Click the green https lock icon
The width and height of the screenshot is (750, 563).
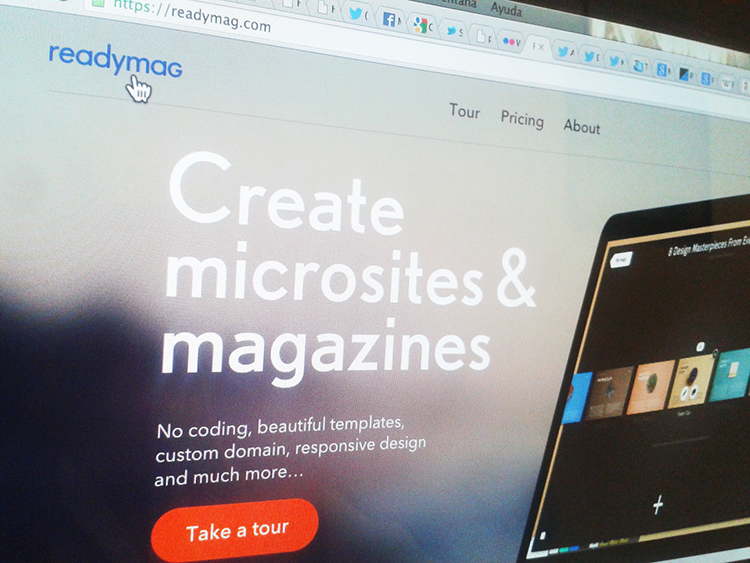[x=98, y=2]
